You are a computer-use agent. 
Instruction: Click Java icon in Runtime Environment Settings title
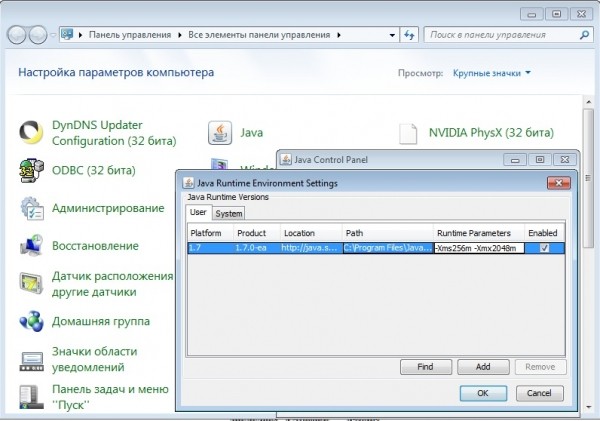pyautogui.click(x=188, y=183)
